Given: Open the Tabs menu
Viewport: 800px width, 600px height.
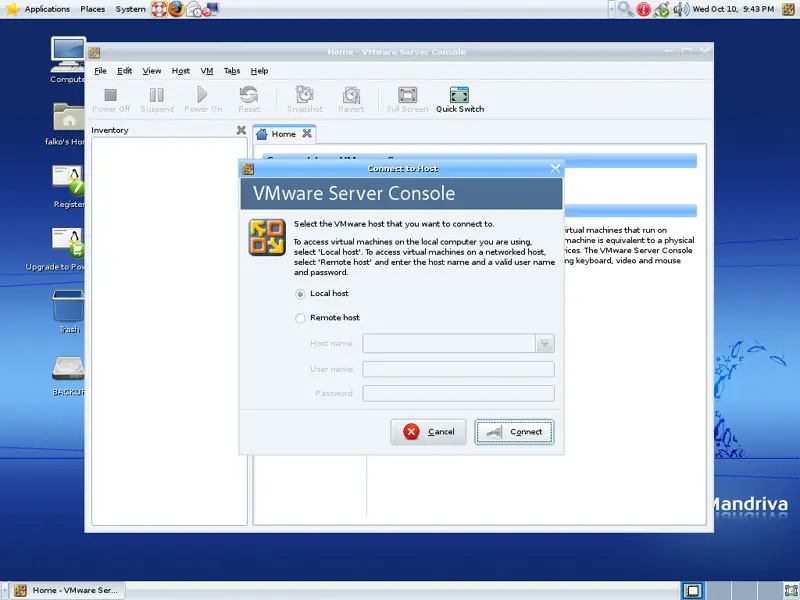Looking at the screenshot, I should coord(232,71).
